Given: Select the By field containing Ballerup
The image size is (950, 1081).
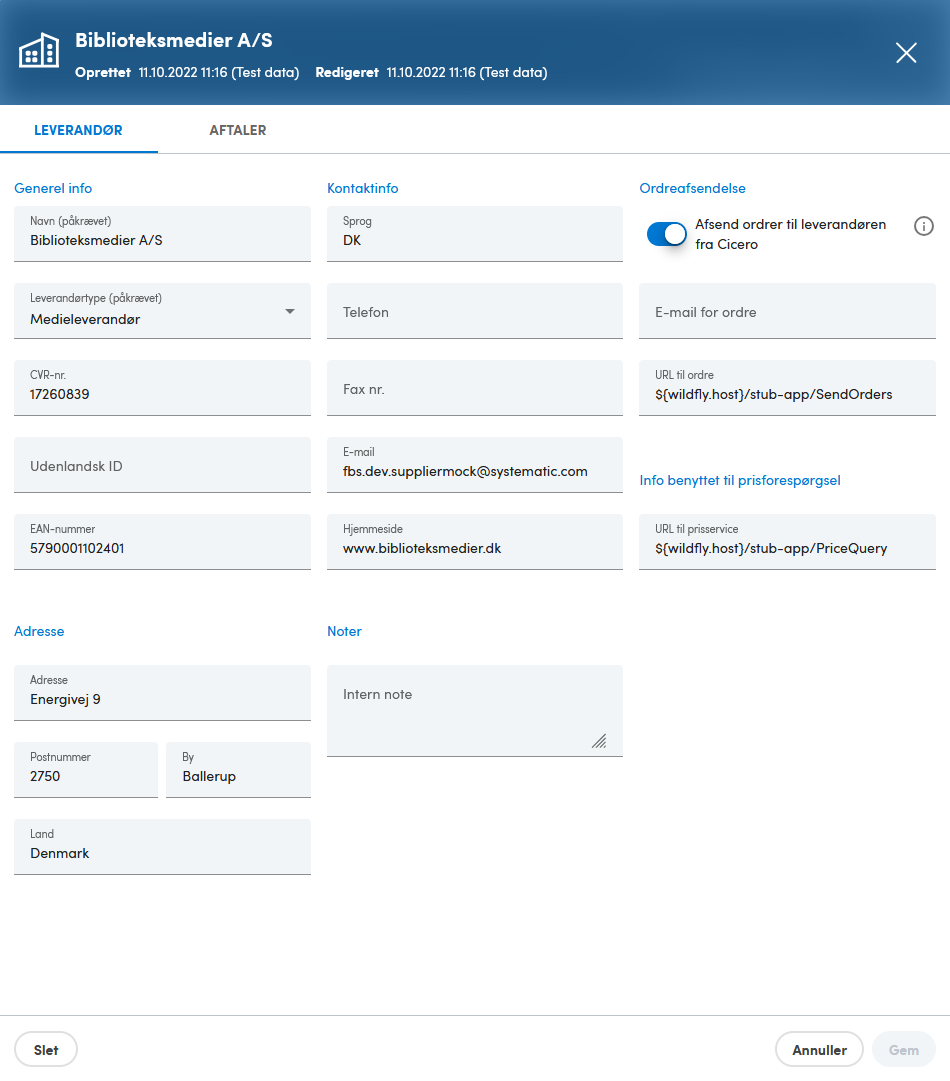Looking at the screenshot, I should [x=239, y=770].
